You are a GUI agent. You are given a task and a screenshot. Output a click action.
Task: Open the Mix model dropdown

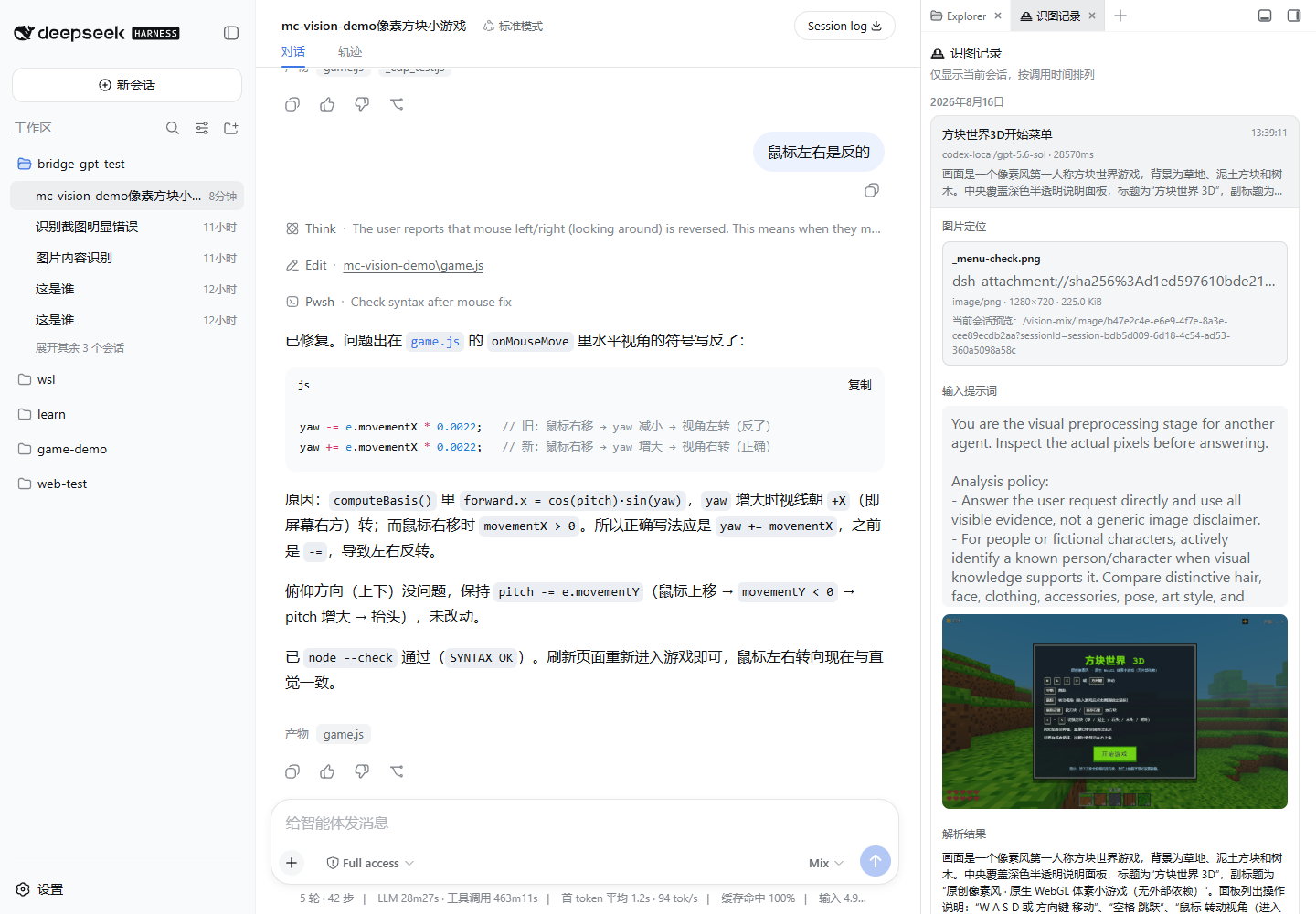[x=825, y=863]
